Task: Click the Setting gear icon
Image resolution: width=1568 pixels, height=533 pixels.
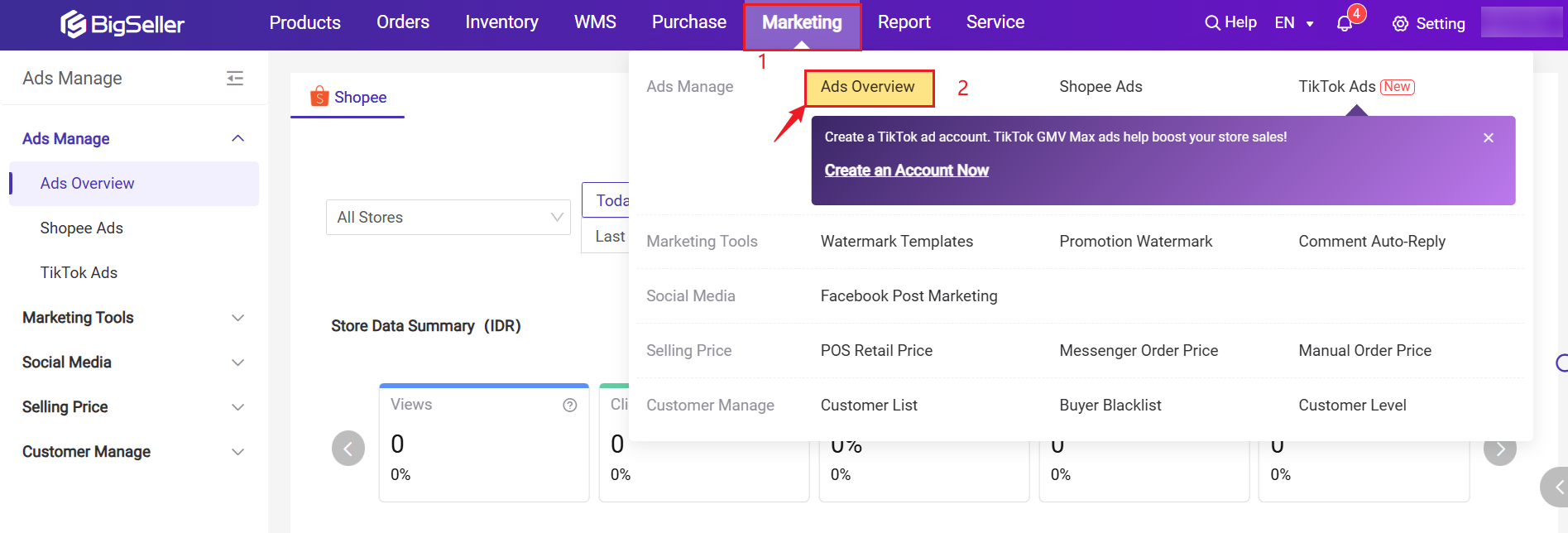Action: tap(1400, 24)
